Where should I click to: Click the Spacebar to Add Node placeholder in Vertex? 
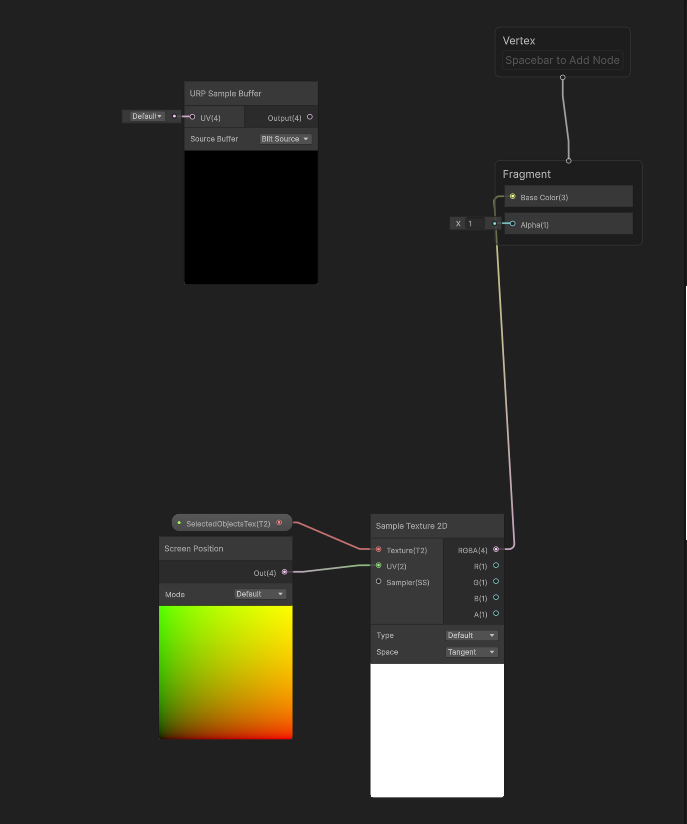click(x=562, y=61)
